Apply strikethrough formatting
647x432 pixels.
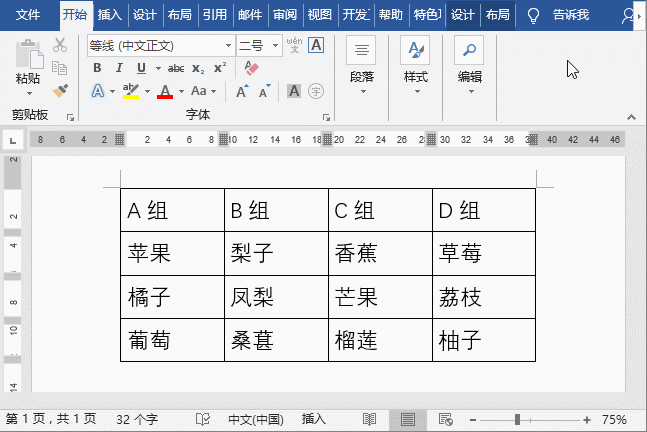pos(176,68)
